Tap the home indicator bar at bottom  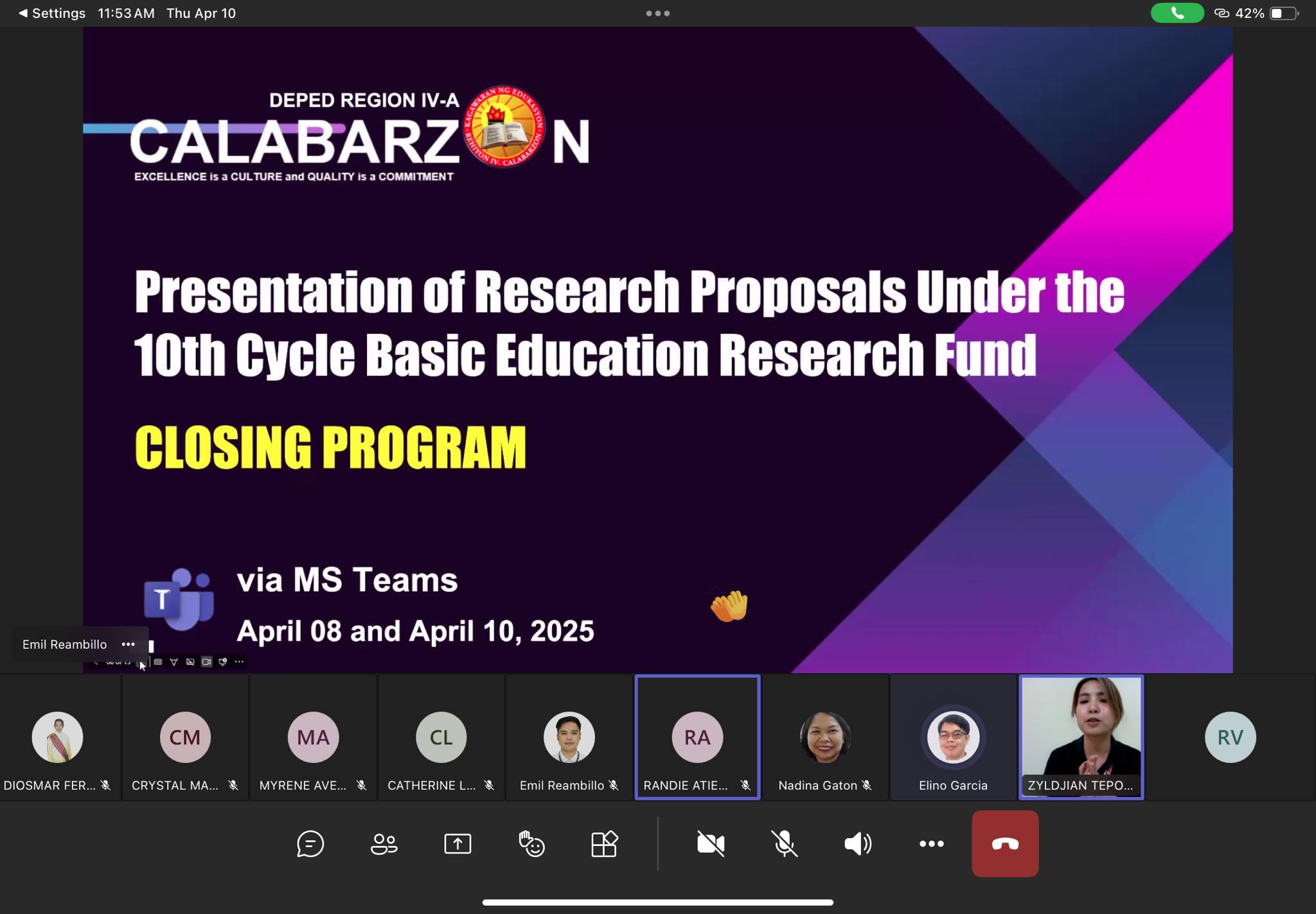(x=658, y=902)
